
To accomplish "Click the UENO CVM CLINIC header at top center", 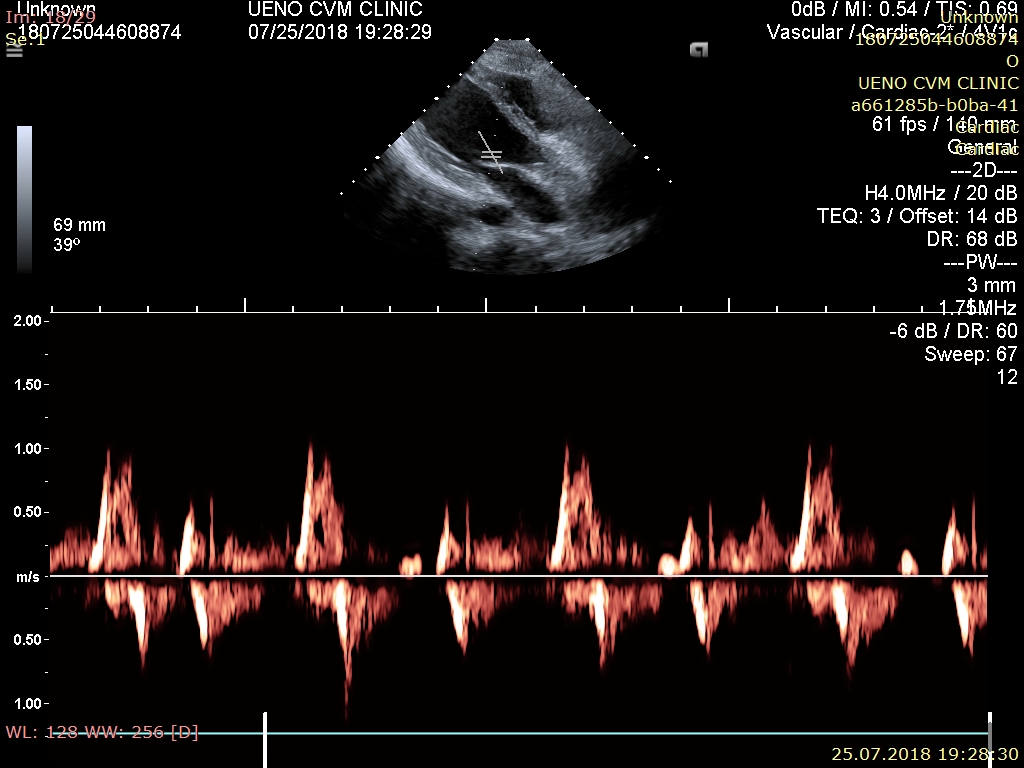I will point(335,9).
